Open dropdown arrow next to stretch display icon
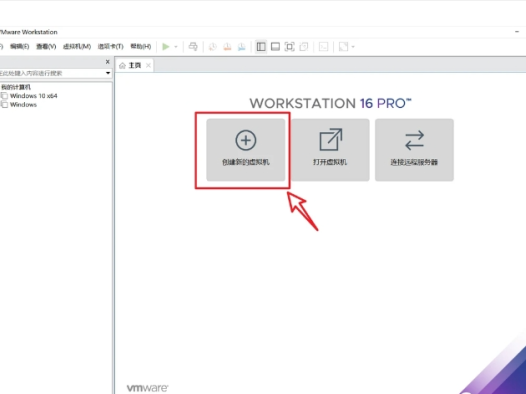526x394 pixels. pos(353,47)
